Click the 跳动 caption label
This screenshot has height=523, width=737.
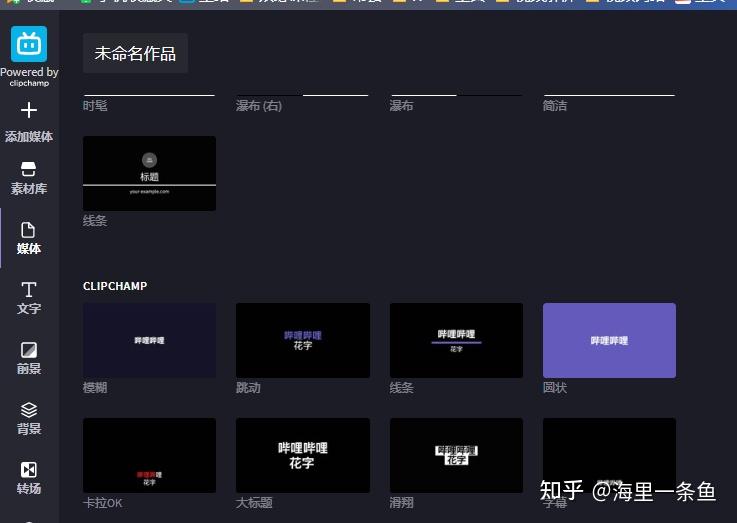pyautogui.click(x=248, y=388)
